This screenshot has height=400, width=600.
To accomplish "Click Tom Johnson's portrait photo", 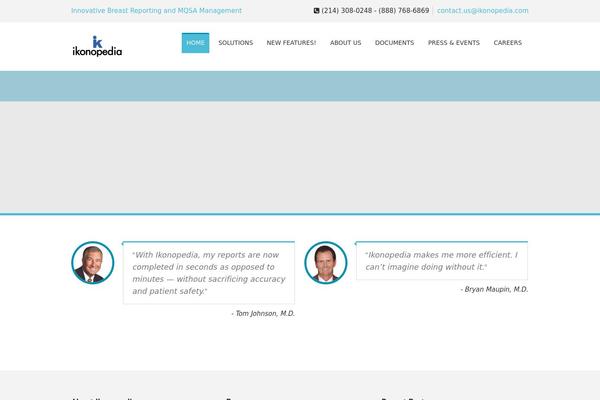I will pos(93,263).
